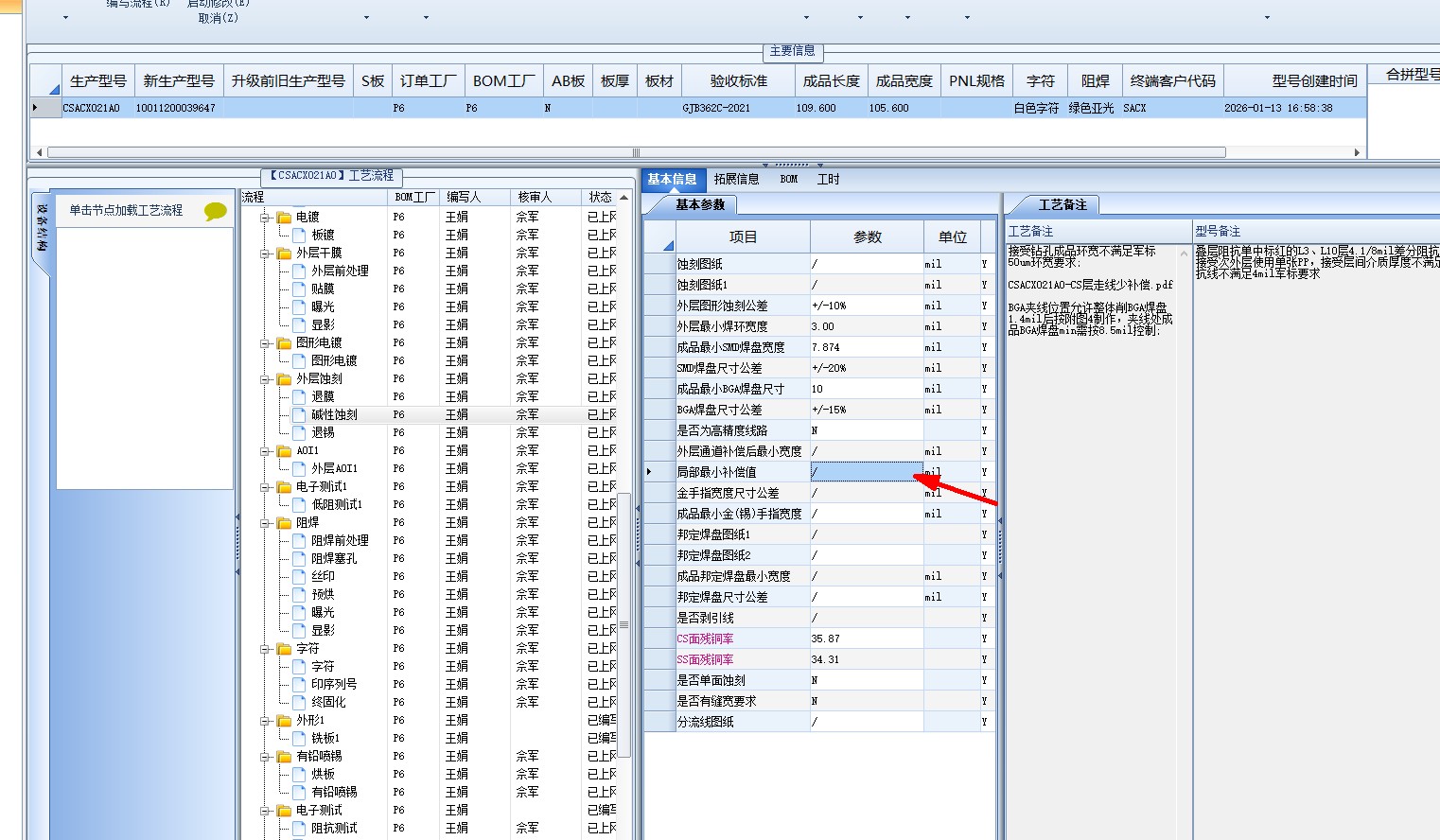Click the process tree vertical scrollbar thumb
The width and height of the screenshot is (1440, 840).
[623, 624]
